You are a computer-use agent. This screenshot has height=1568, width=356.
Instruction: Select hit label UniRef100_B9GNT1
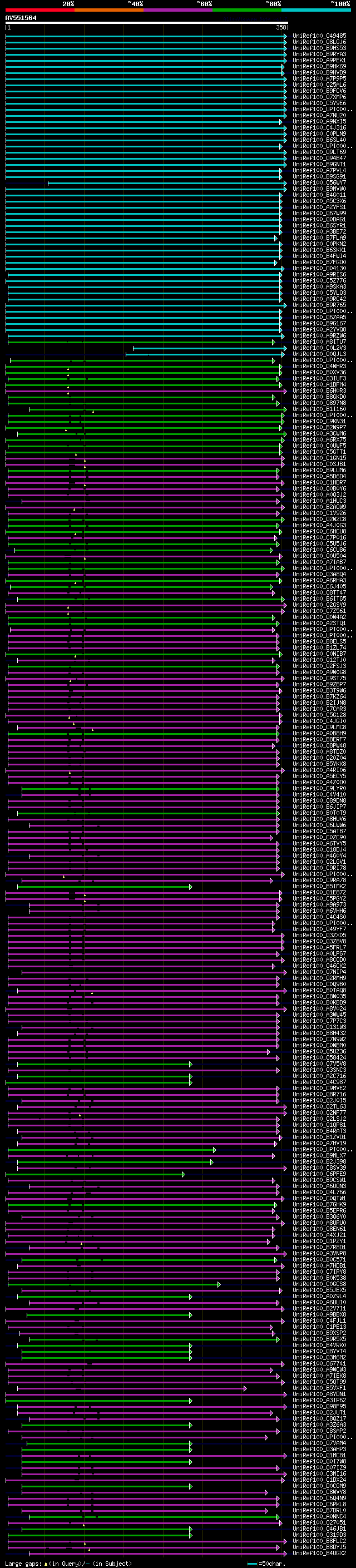(x=319, y=164)
